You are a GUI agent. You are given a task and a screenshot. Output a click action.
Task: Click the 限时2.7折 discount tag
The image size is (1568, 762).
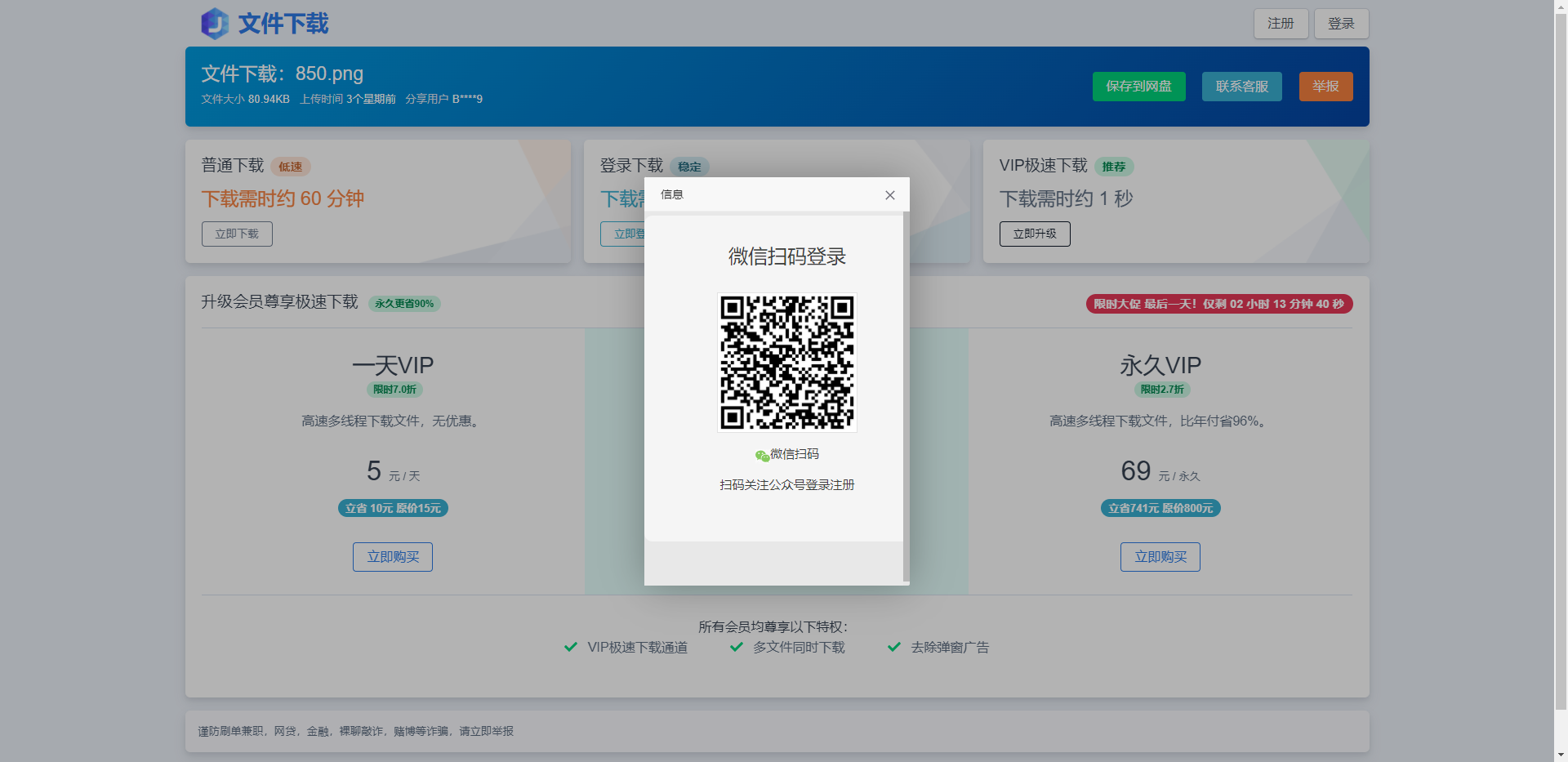tap(1162, 390)
